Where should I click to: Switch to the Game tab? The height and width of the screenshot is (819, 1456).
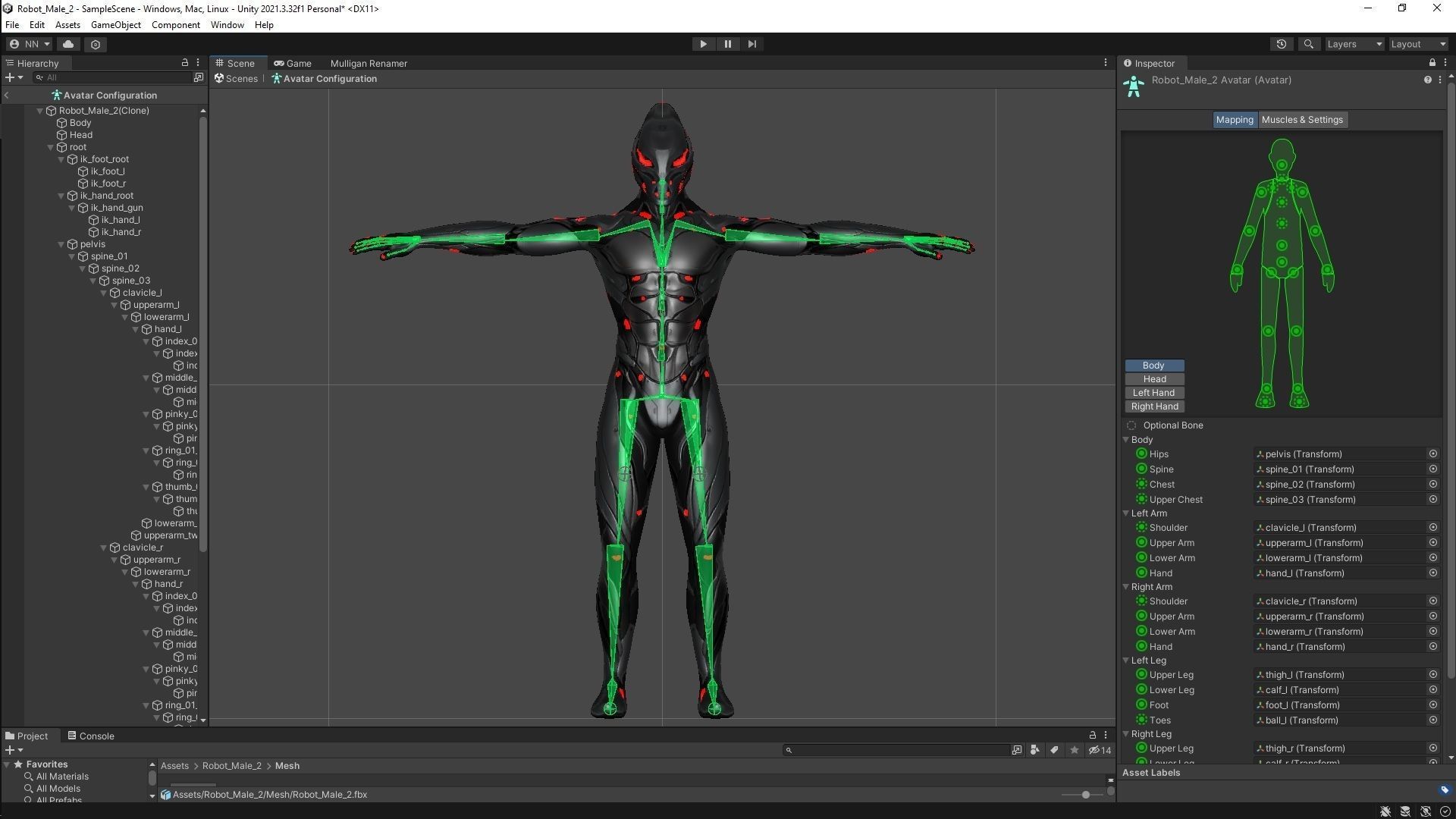coord(293,64)
